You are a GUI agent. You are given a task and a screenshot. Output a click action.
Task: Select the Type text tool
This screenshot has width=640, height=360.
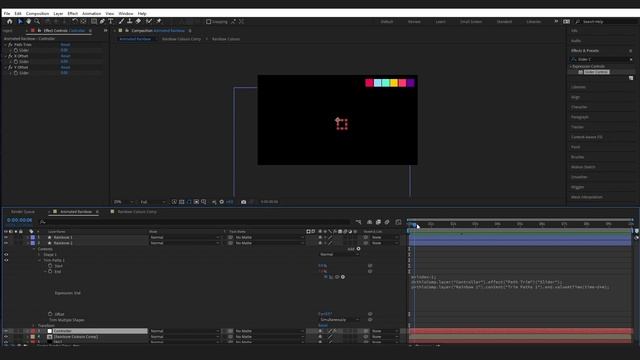(x=111, y=21)
